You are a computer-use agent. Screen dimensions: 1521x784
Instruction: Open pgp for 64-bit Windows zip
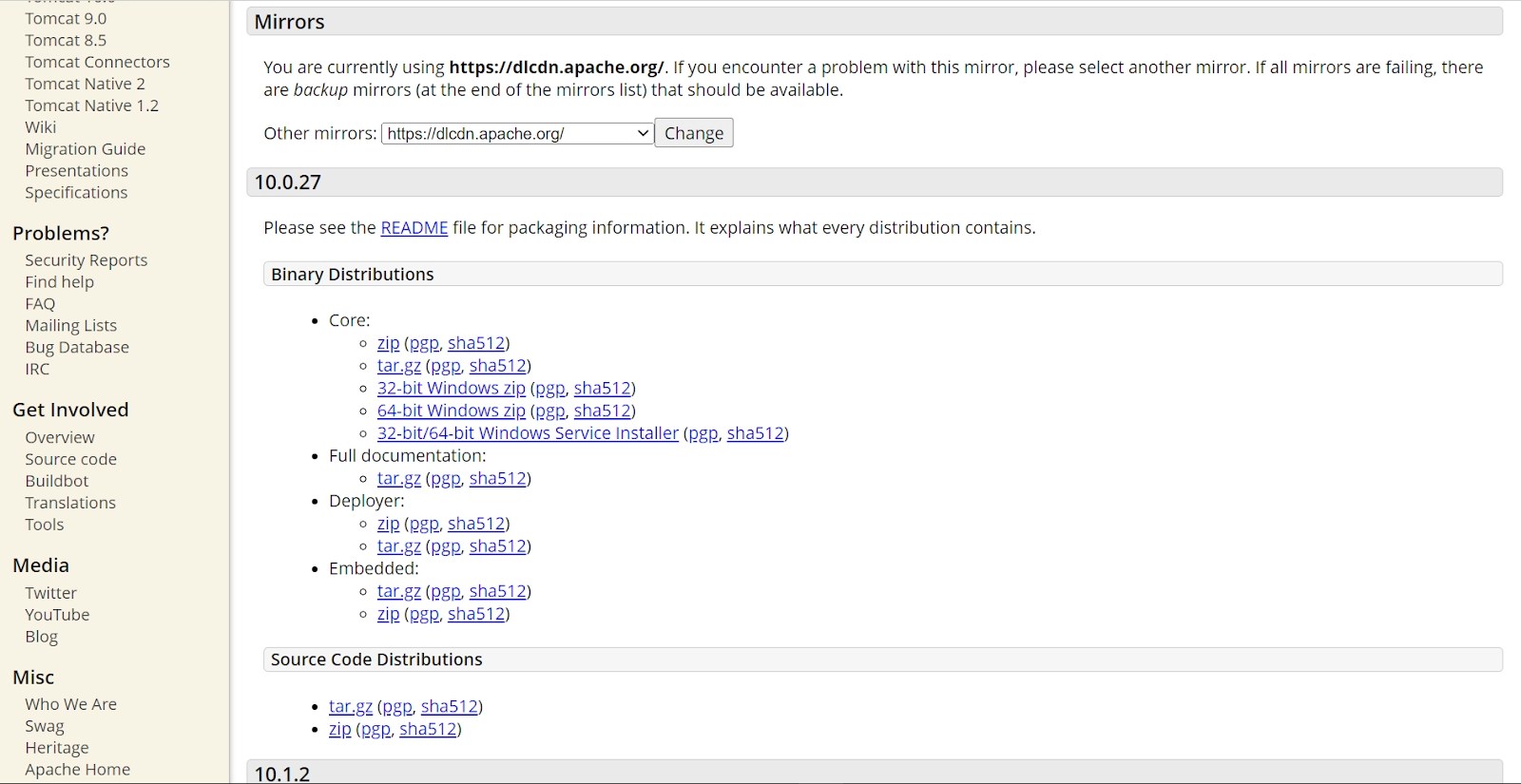tap(550, 411)
